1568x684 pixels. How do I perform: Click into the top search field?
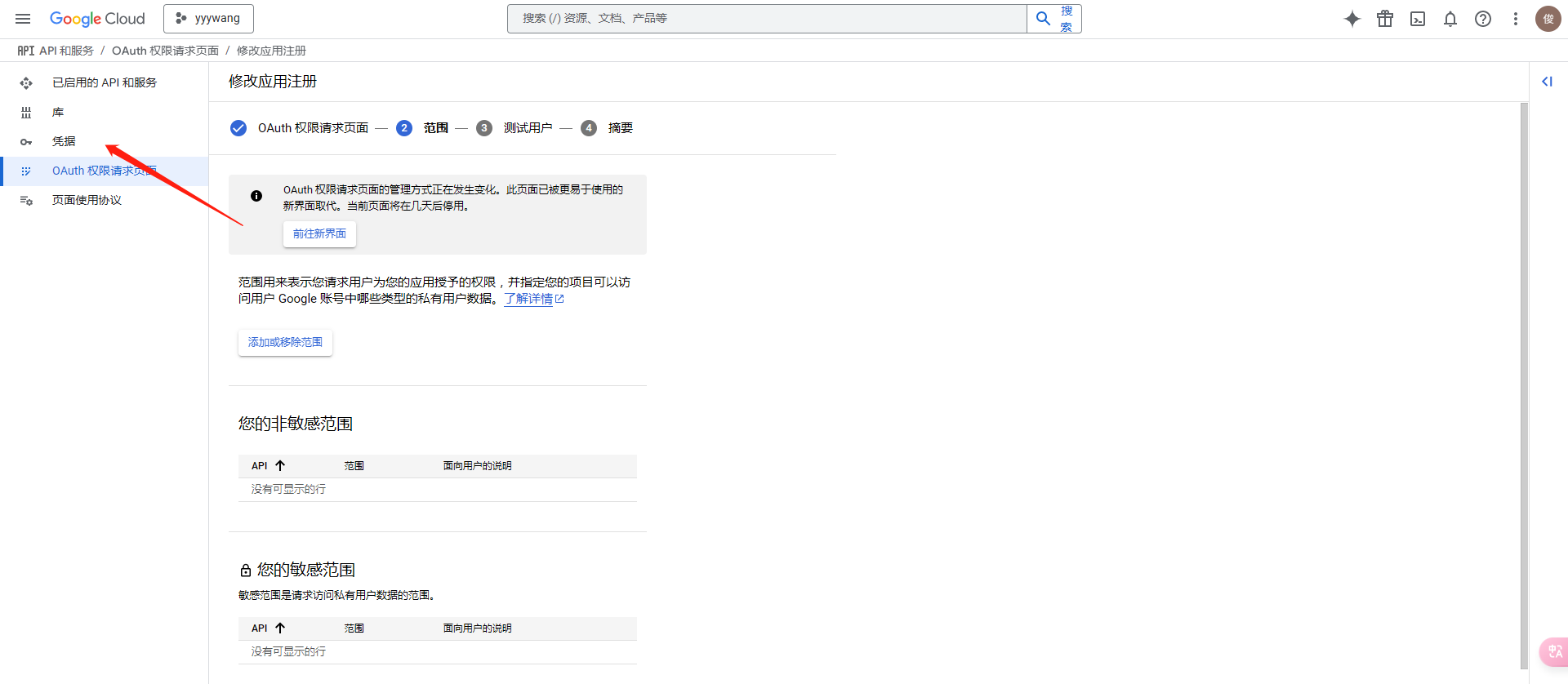768,19
